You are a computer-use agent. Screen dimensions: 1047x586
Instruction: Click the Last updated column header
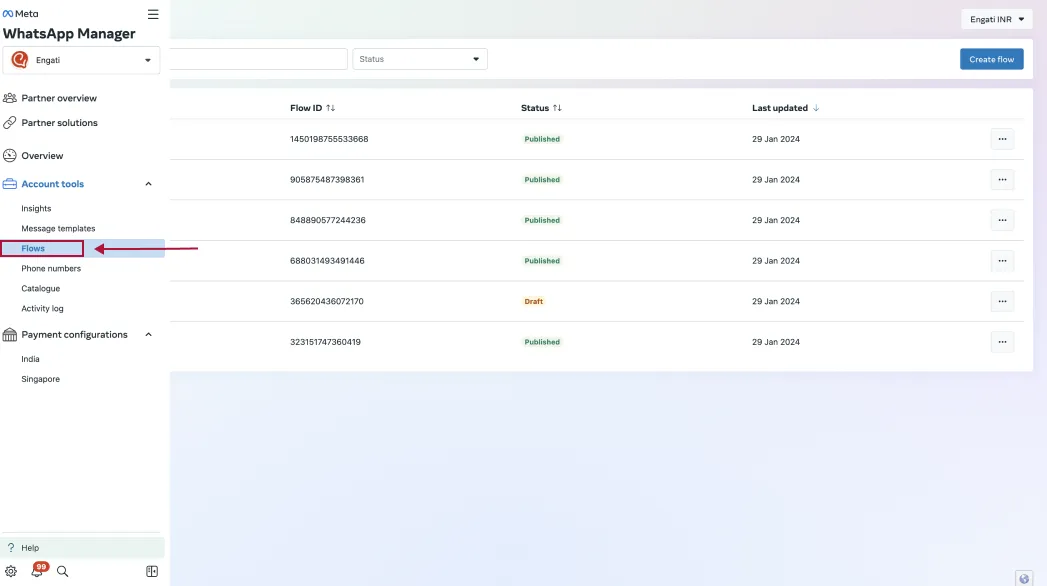point(780,108)
